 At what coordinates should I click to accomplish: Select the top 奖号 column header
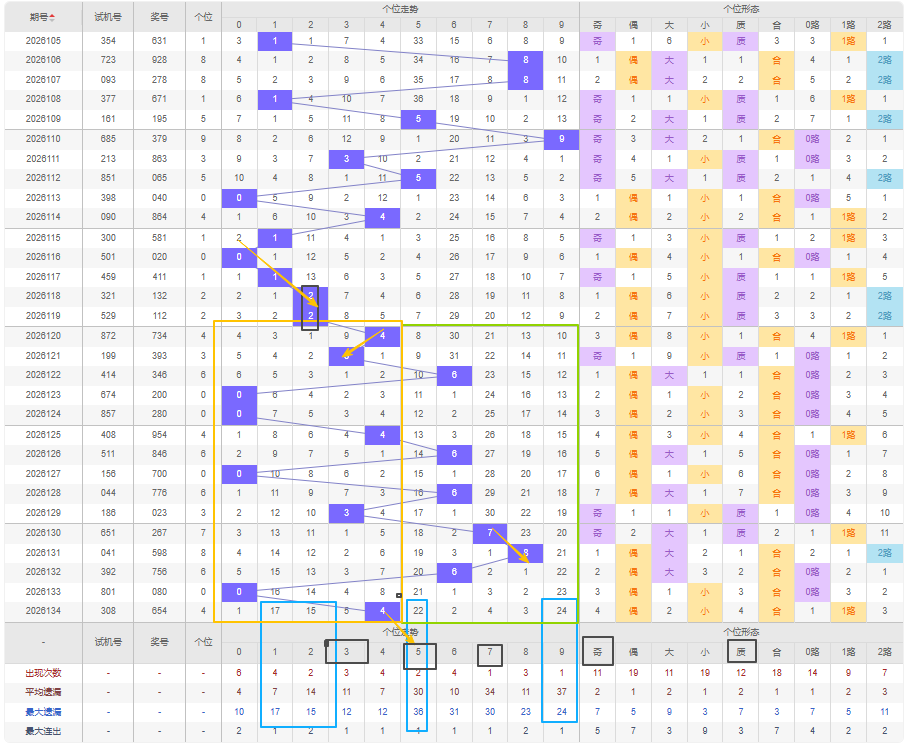coord(159,17)
